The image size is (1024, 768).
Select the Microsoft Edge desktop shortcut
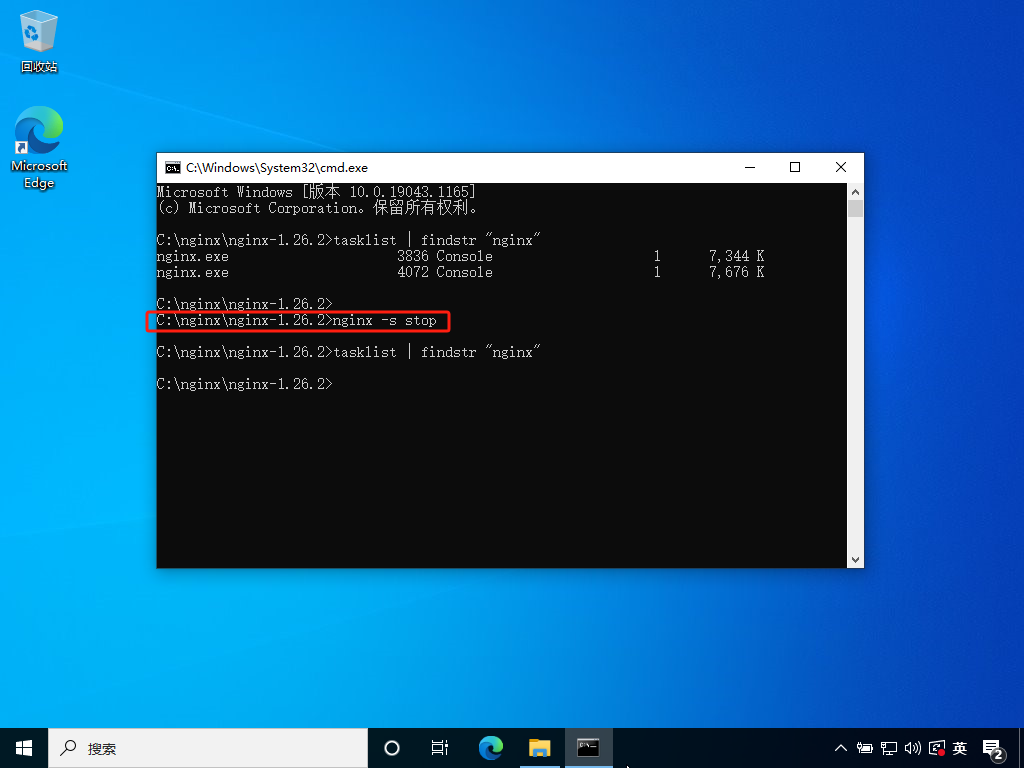[x=39, y=148]
